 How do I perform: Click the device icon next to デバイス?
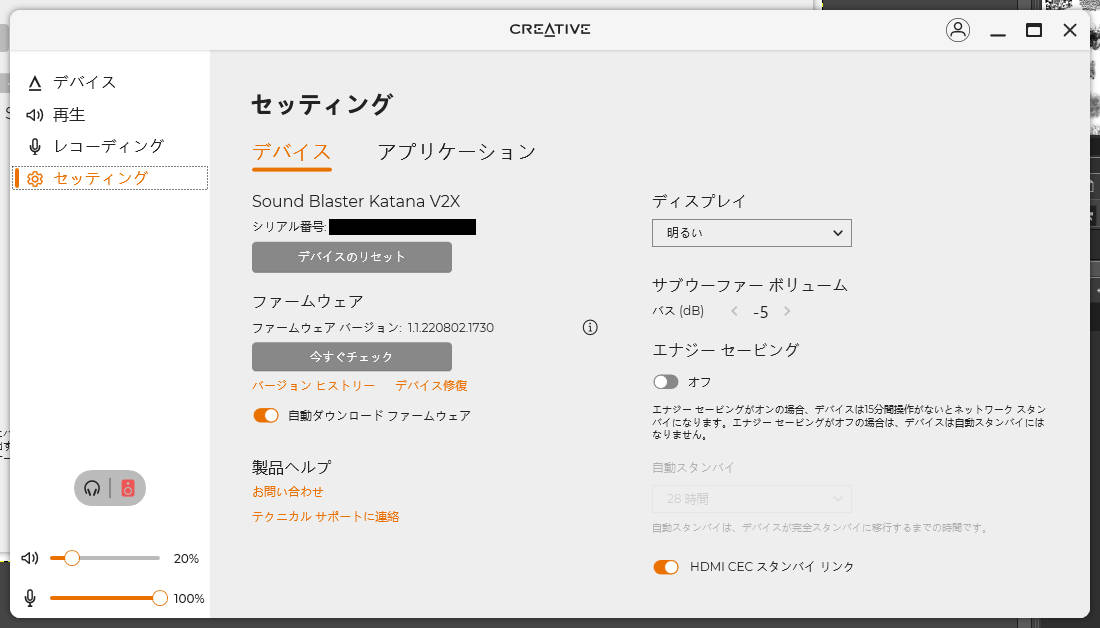tap(34, 83)
